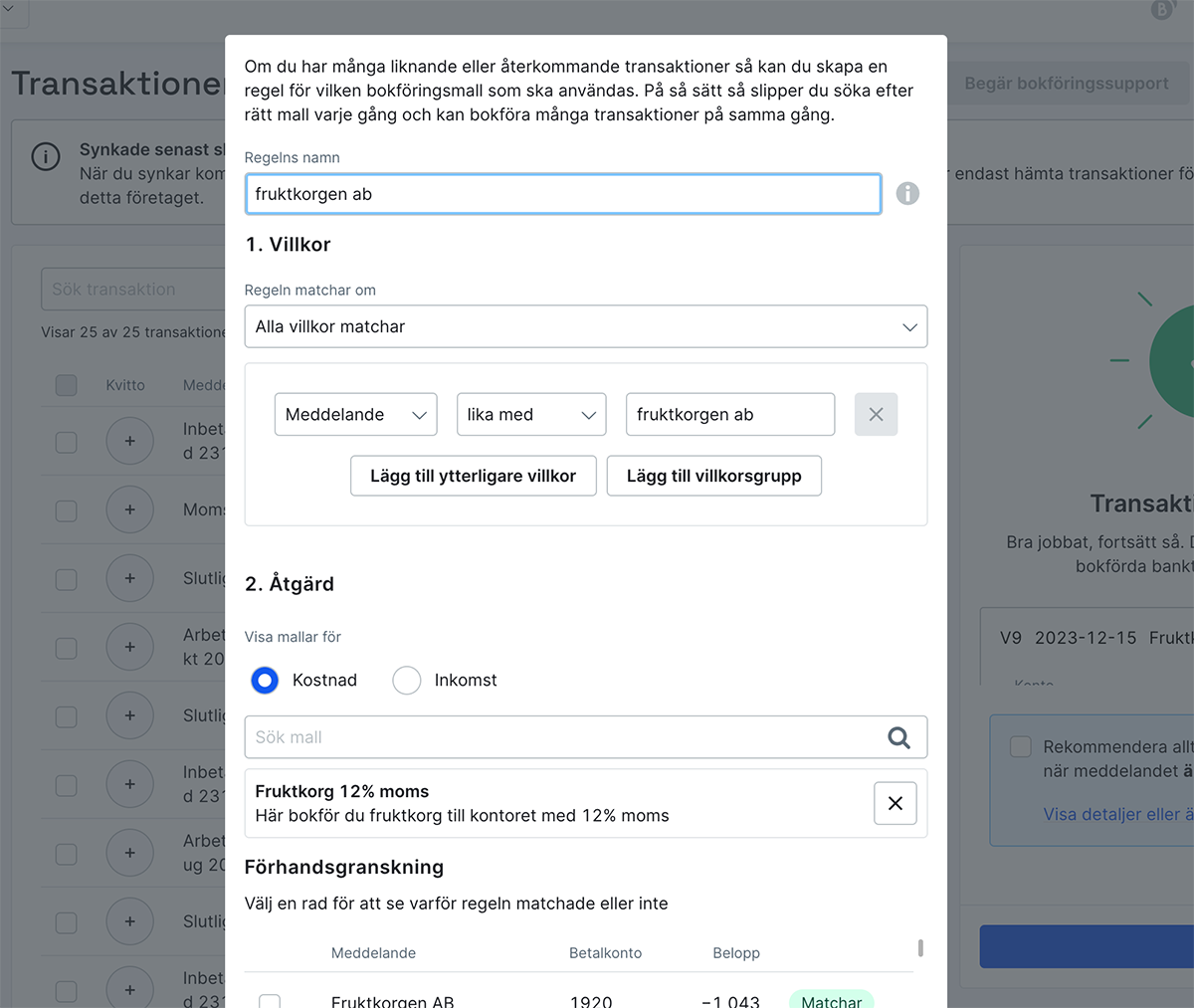Toggle the select-all transactions checkbox

click(x=67, y=385)
